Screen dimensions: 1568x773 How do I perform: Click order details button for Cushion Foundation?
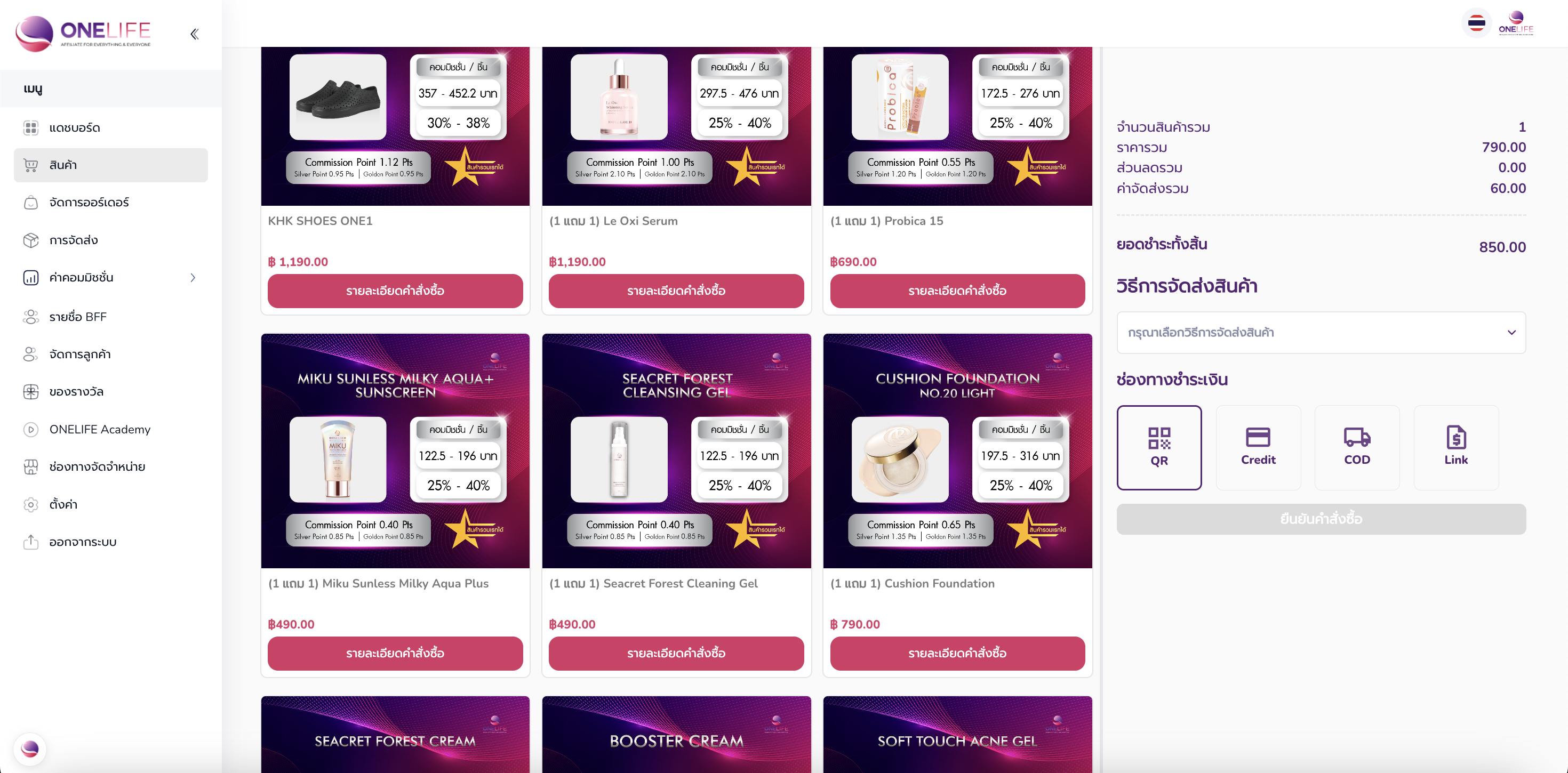click(x=957, y=653)
